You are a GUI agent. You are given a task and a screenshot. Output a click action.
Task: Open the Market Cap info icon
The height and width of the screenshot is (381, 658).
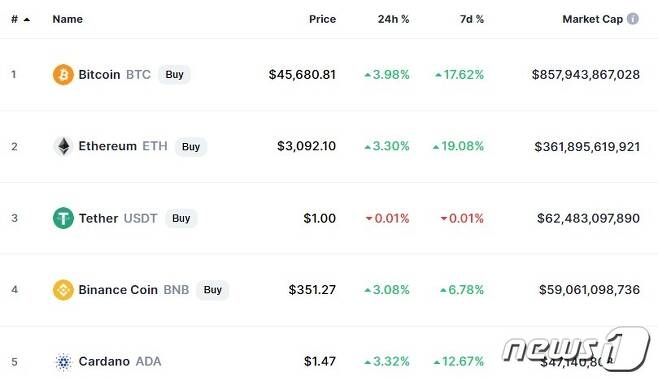632,19
